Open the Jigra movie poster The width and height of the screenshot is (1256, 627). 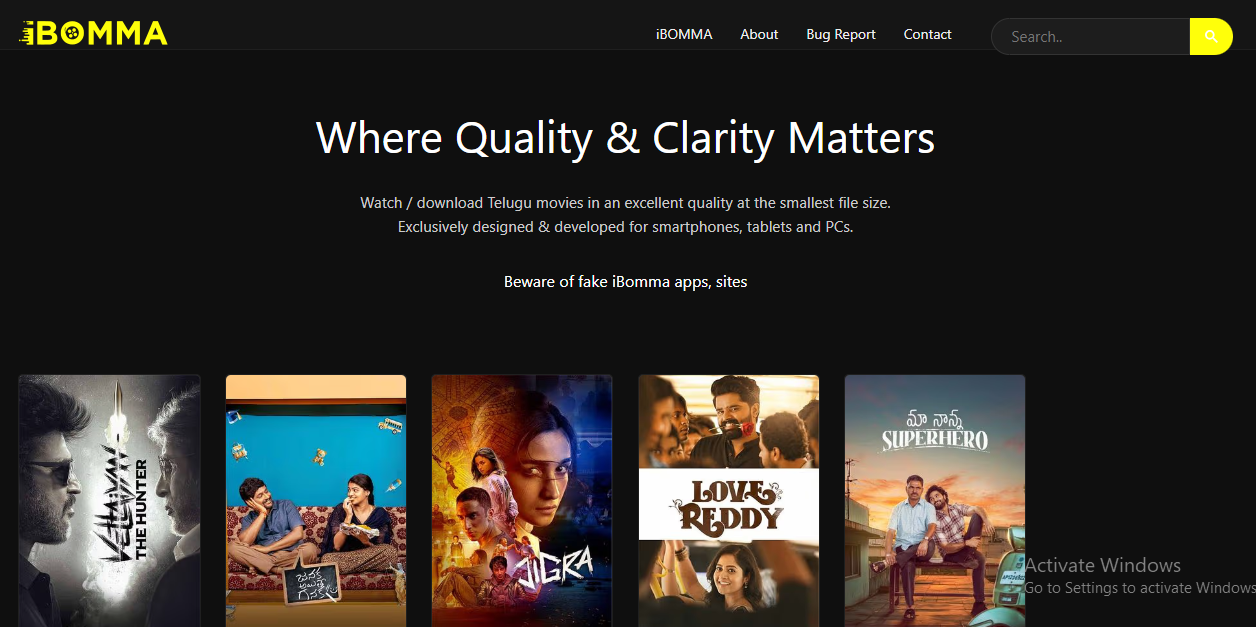tap(522, 501)
